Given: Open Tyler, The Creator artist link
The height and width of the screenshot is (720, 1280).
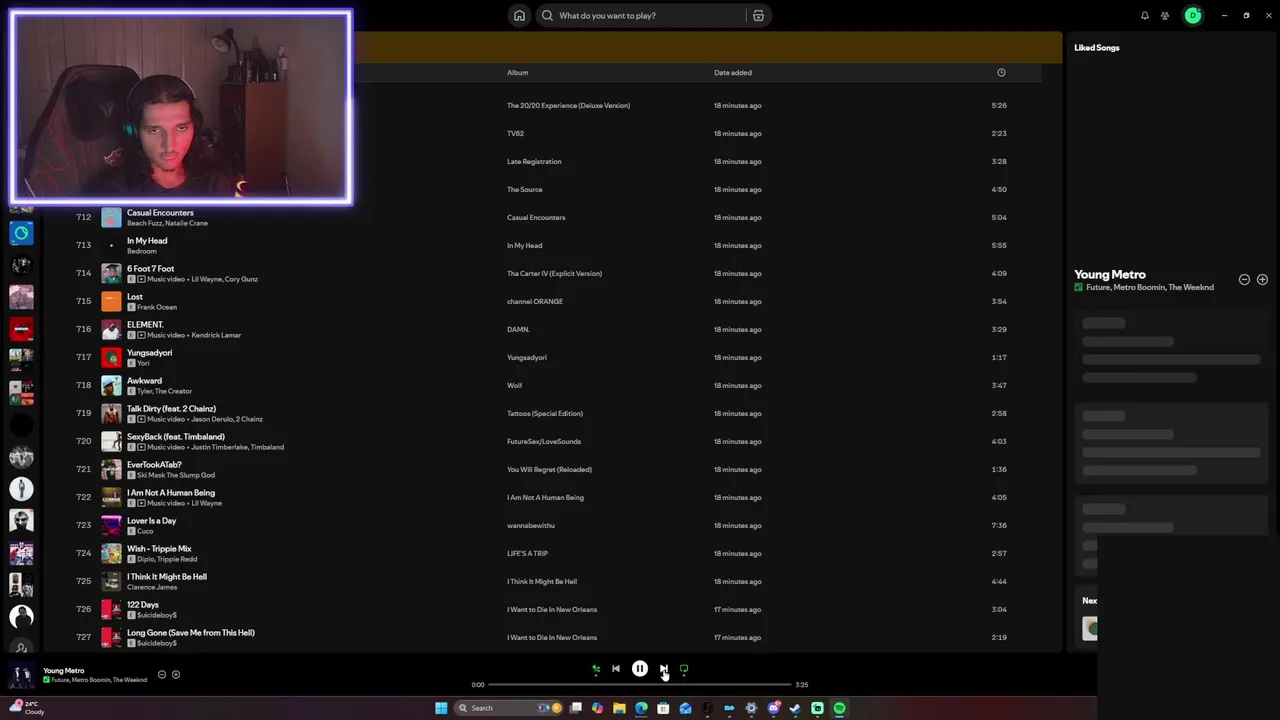Looking at the screenshot, I should click(x=164, y=391).
